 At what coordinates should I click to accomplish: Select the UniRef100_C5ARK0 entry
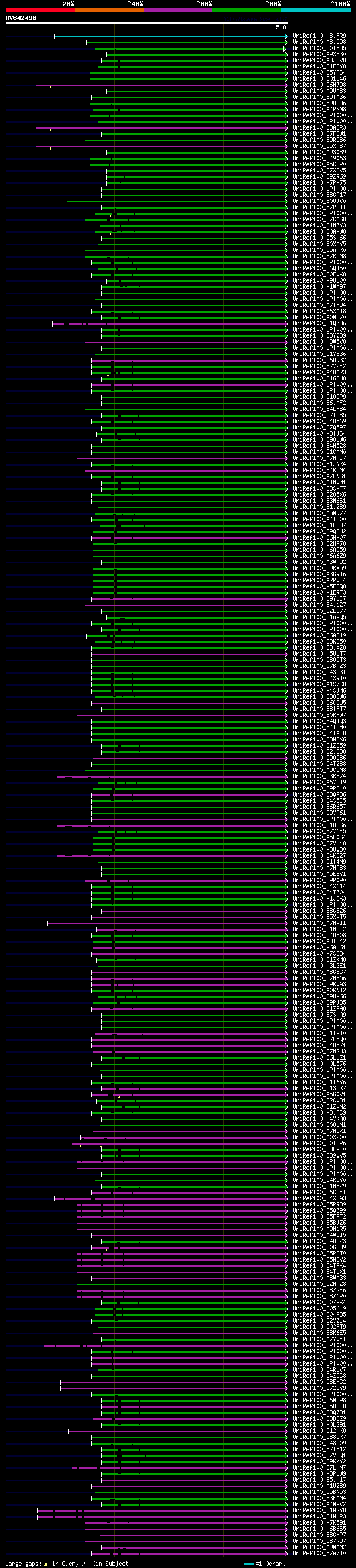(319, 250)
